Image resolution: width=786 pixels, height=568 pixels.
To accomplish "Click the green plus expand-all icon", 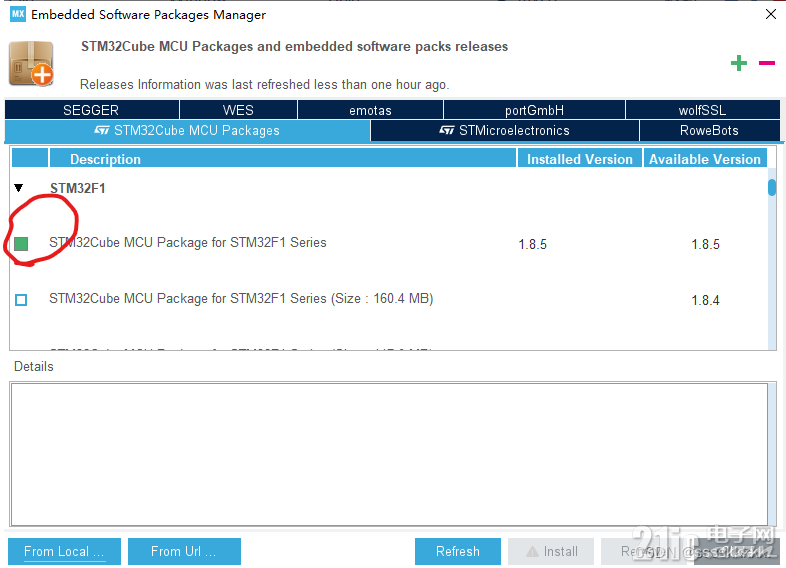I will pos(738,63).
